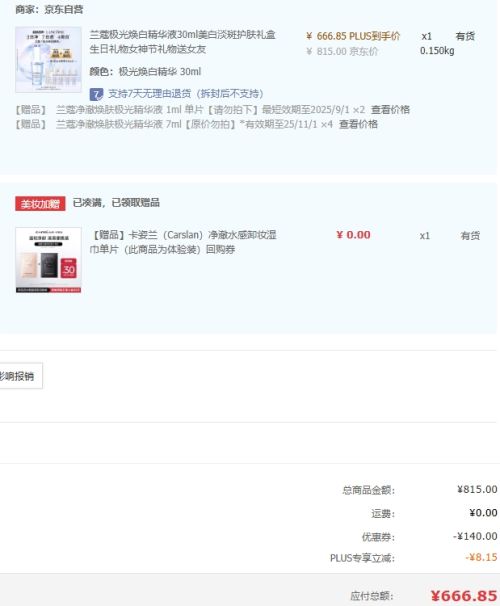
Task: Click the PLUS专享立减 discount amount
Action: click(481, 557)
